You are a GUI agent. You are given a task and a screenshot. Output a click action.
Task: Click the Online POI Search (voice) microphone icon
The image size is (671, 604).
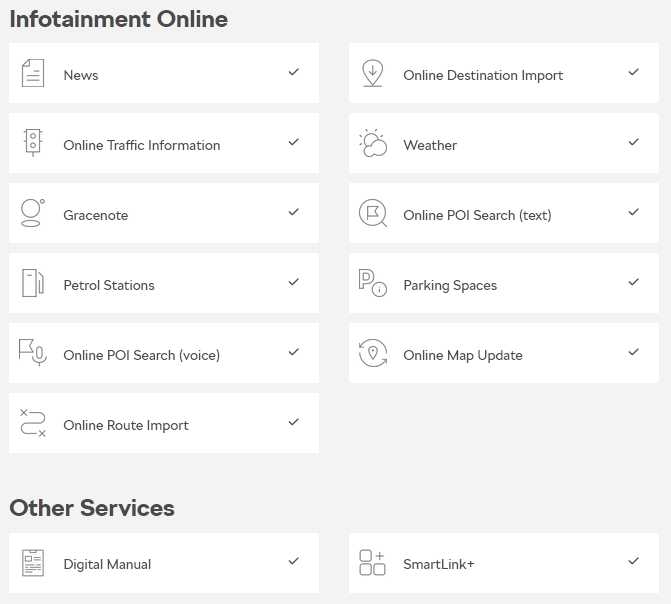point(33,353)
